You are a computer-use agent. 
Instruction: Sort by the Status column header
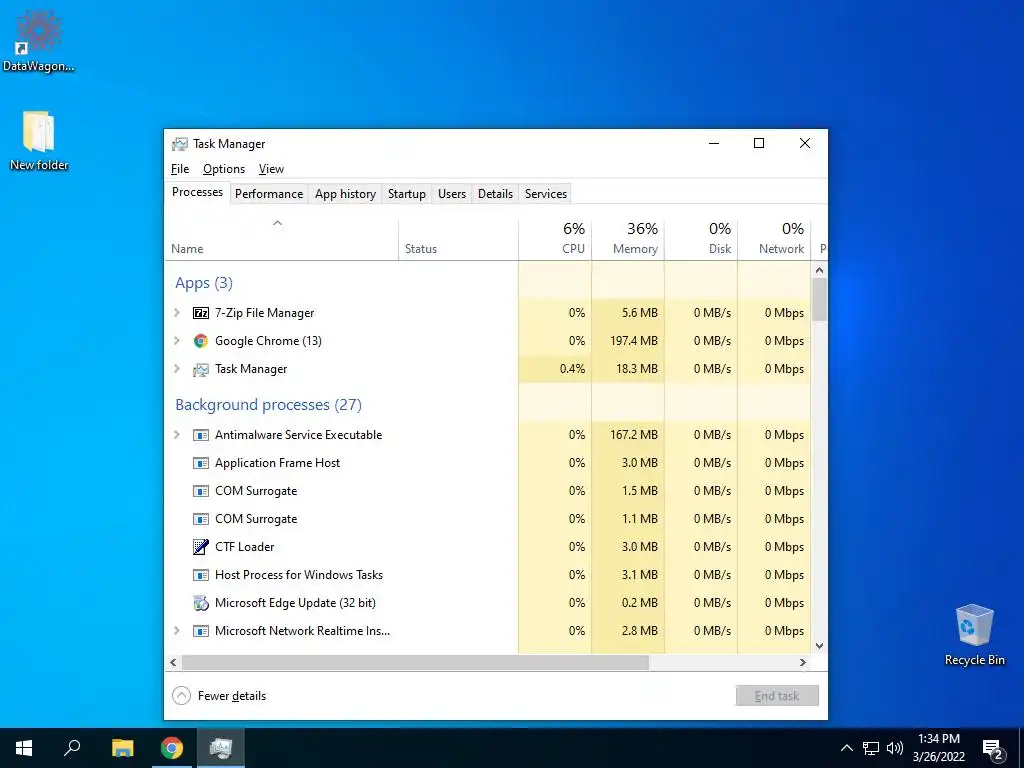click(x=458, y=239)
